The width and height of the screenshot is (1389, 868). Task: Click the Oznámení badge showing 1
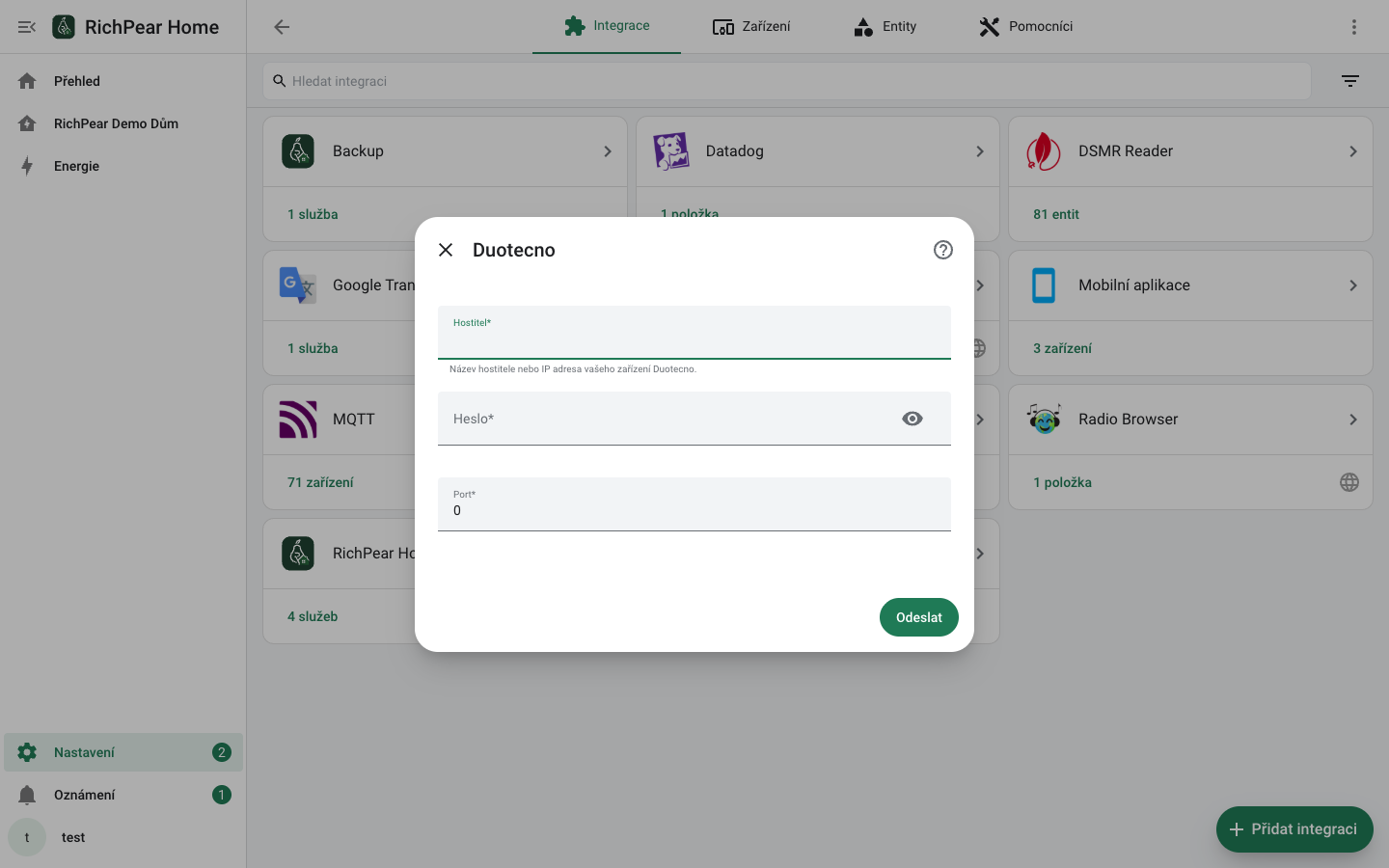[222, 795]
